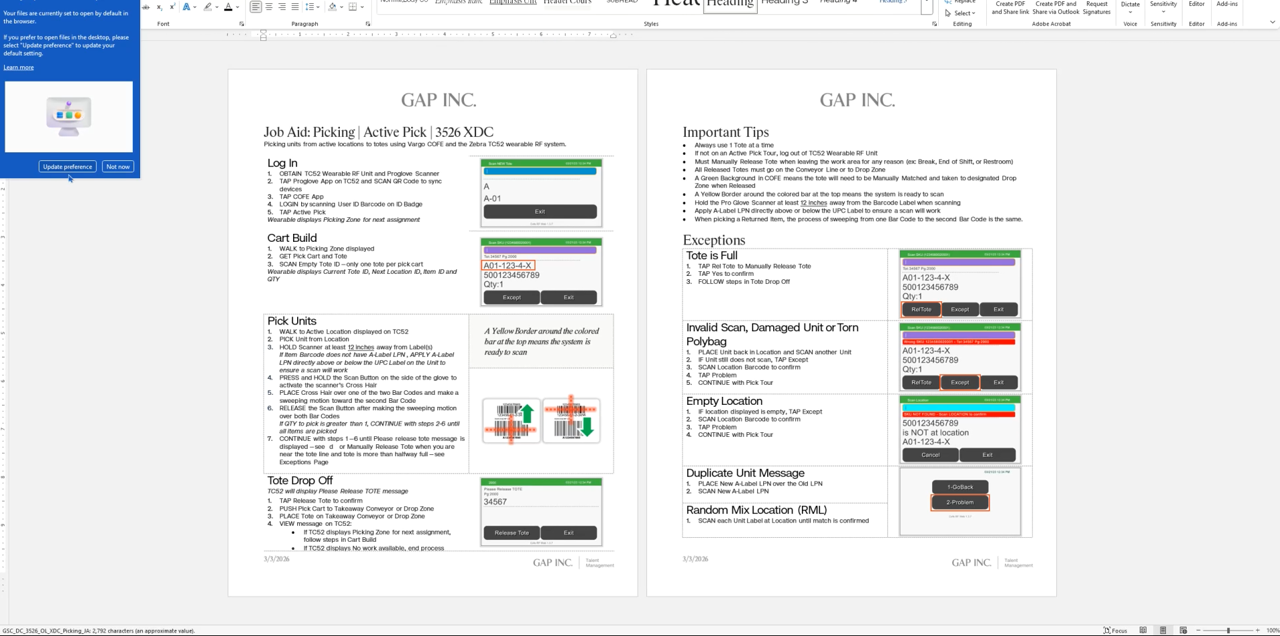Click the Important Tips heading

coord(726,132)
